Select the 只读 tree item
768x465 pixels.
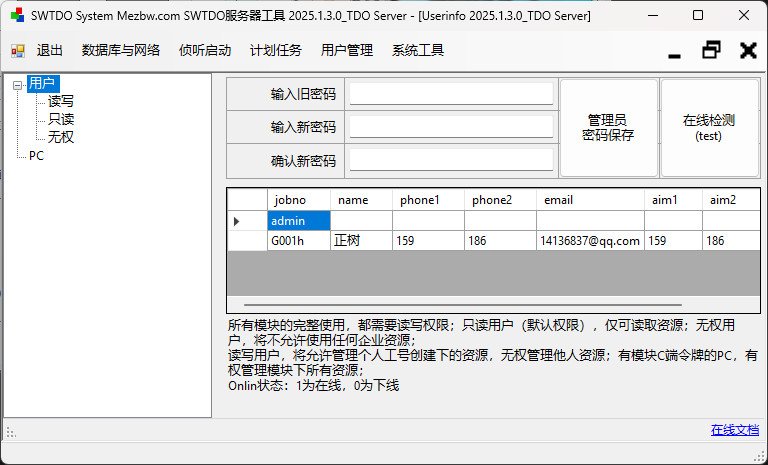click(x=61, y=119)
